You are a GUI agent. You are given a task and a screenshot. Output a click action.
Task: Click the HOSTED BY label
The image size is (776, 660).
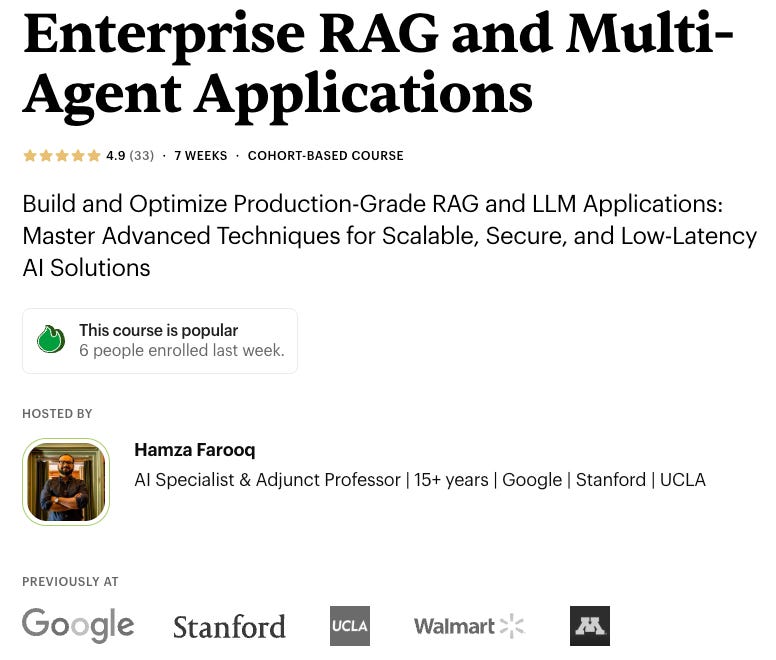57,414
